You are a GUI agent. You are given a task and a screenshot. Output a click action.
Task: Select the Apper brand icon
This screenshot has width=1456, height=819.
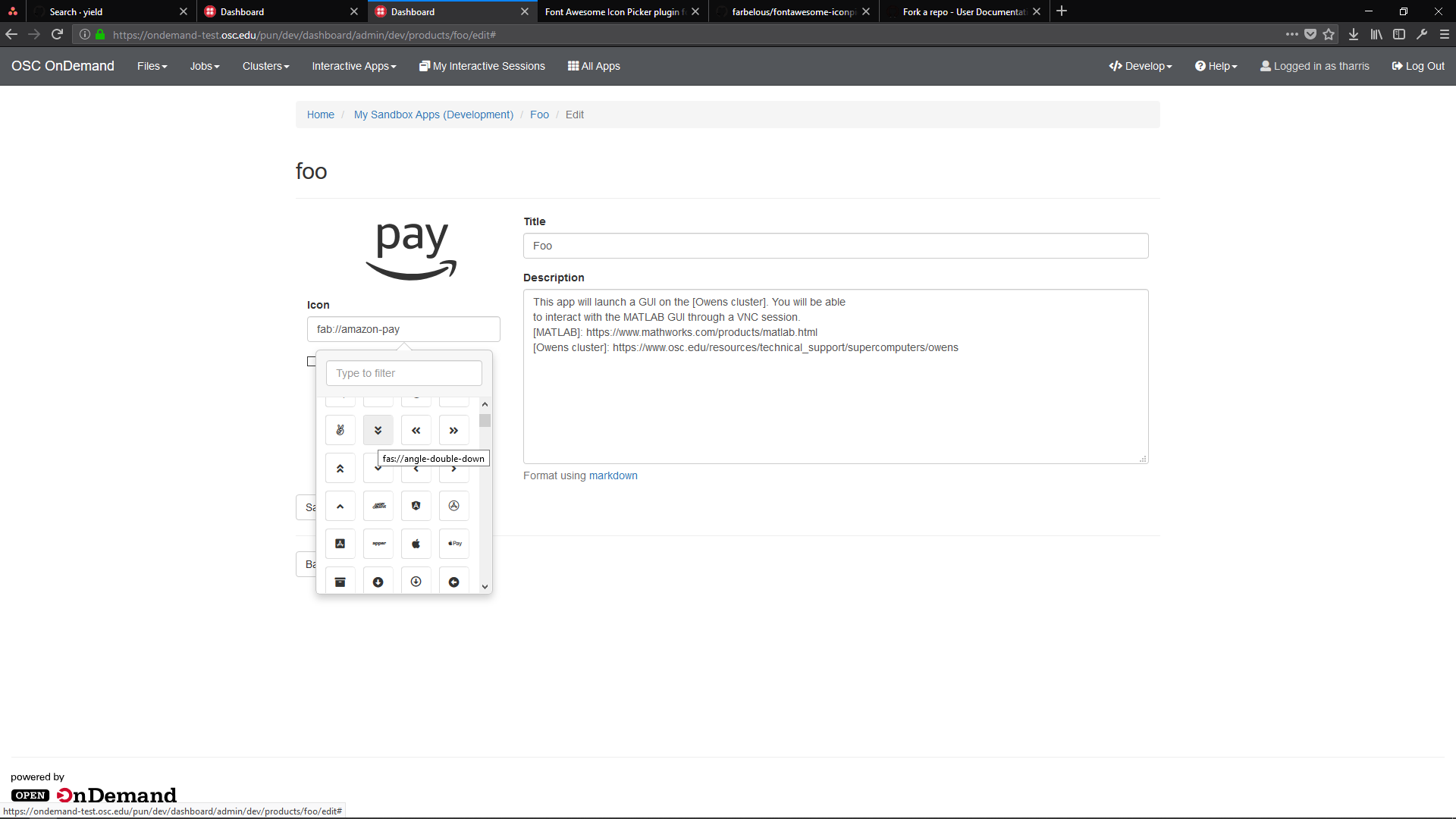378,543
